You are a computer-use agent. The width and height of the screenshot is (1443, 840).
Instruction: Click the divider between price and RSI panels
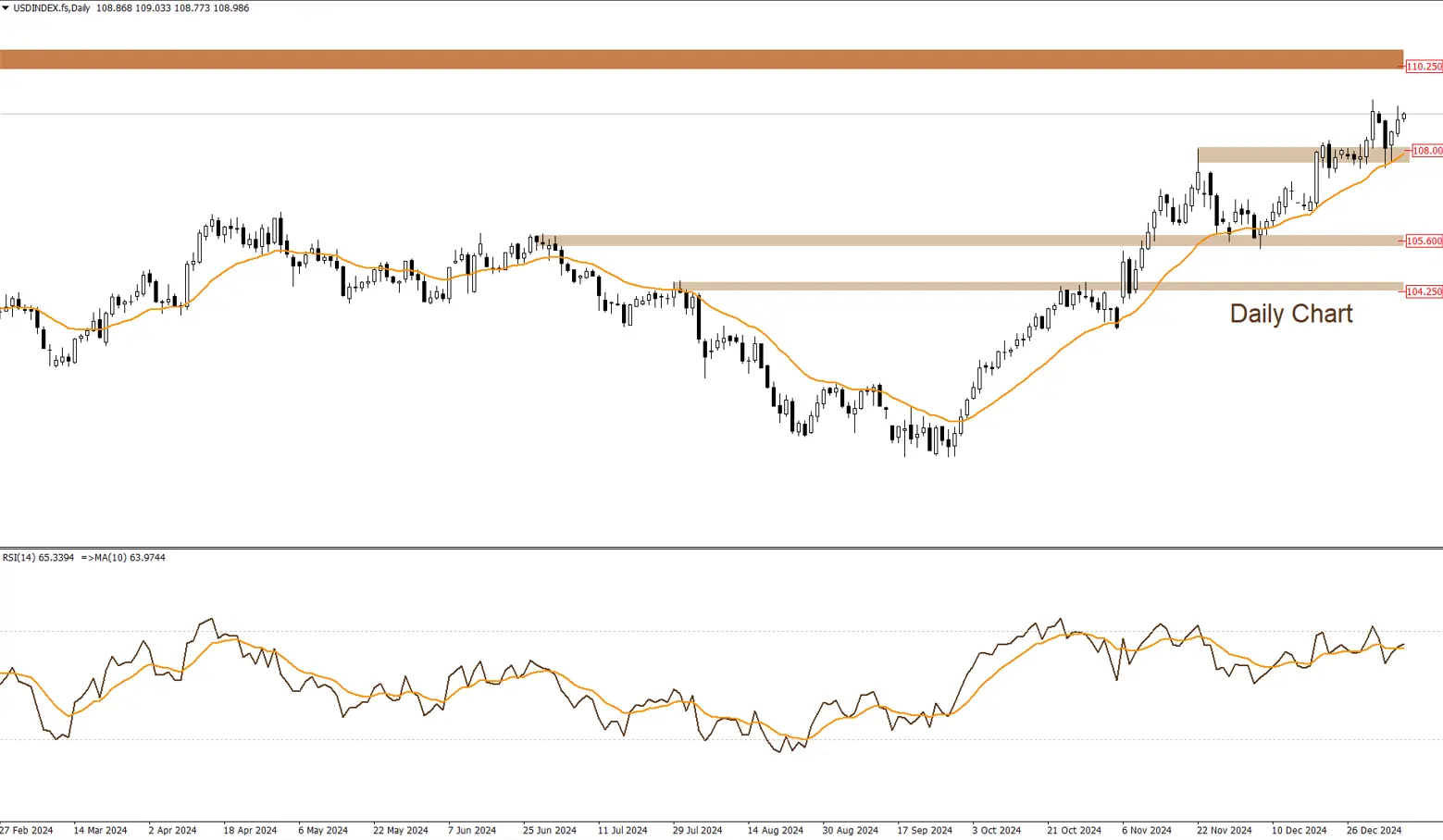pos(721,548)
